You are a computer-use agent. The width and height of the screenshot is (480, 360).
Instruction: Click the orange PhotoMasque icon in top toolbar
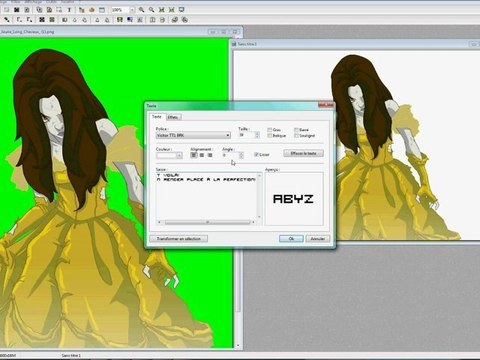(92, 10)
